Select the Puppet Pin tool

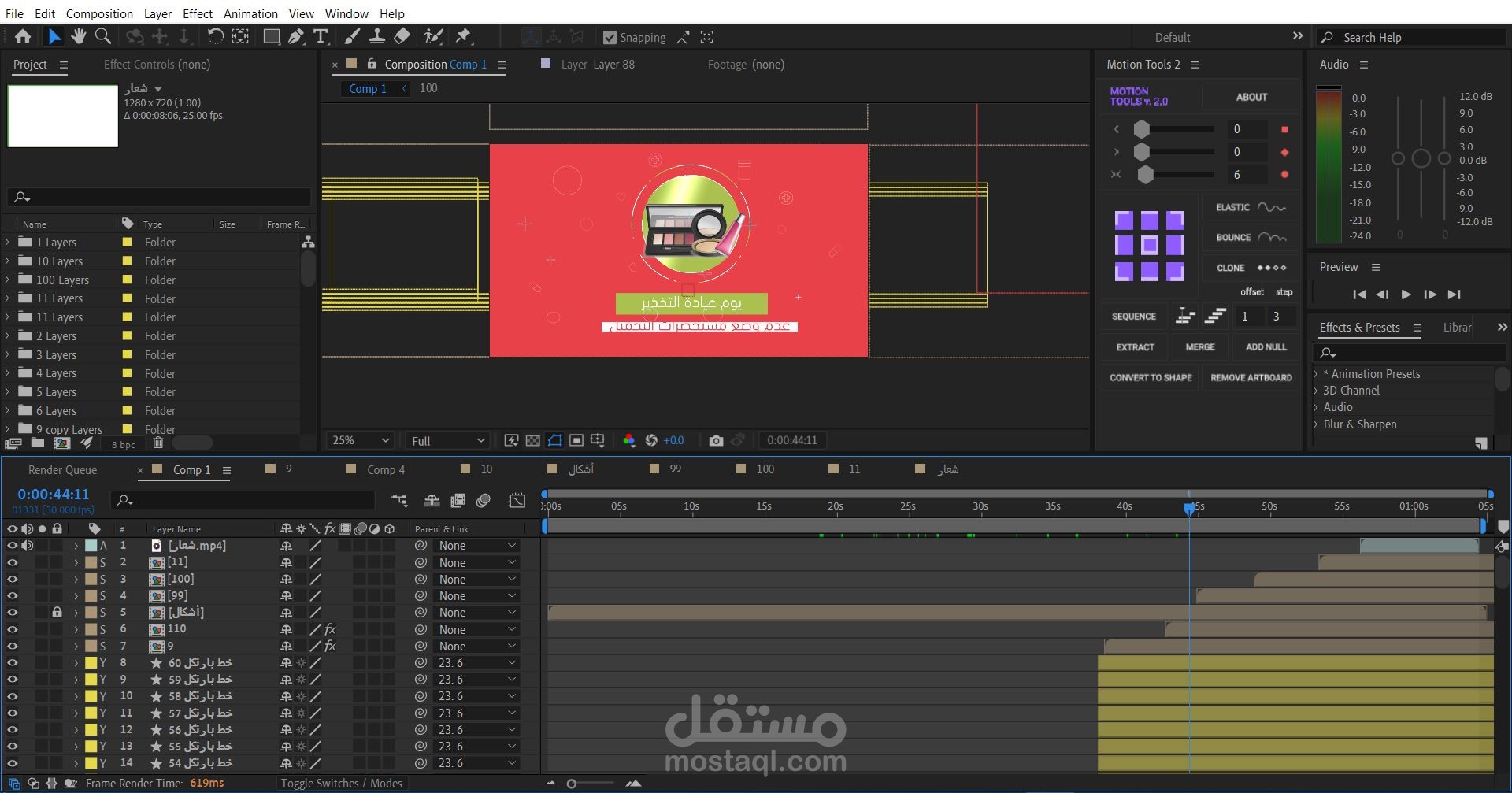(x=463, y=36)
